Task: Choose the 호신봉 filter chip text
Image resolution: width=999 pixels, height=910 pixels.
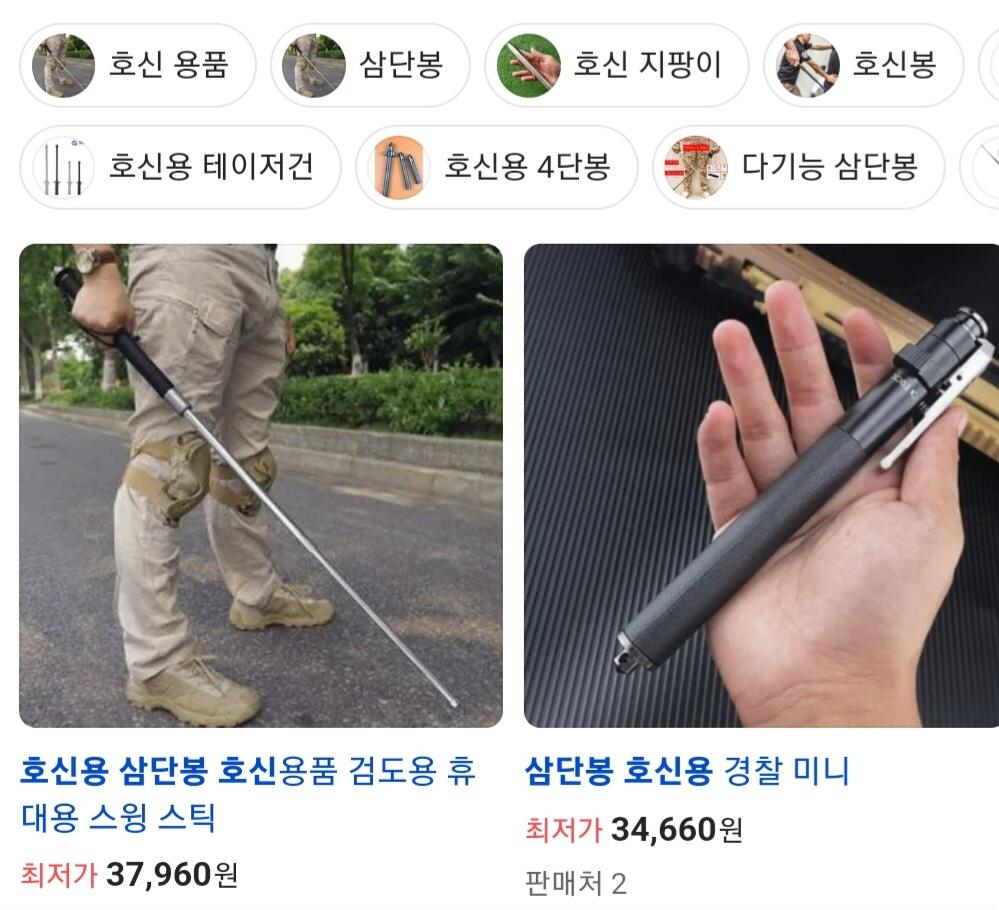Action: [x=894, y=65]
